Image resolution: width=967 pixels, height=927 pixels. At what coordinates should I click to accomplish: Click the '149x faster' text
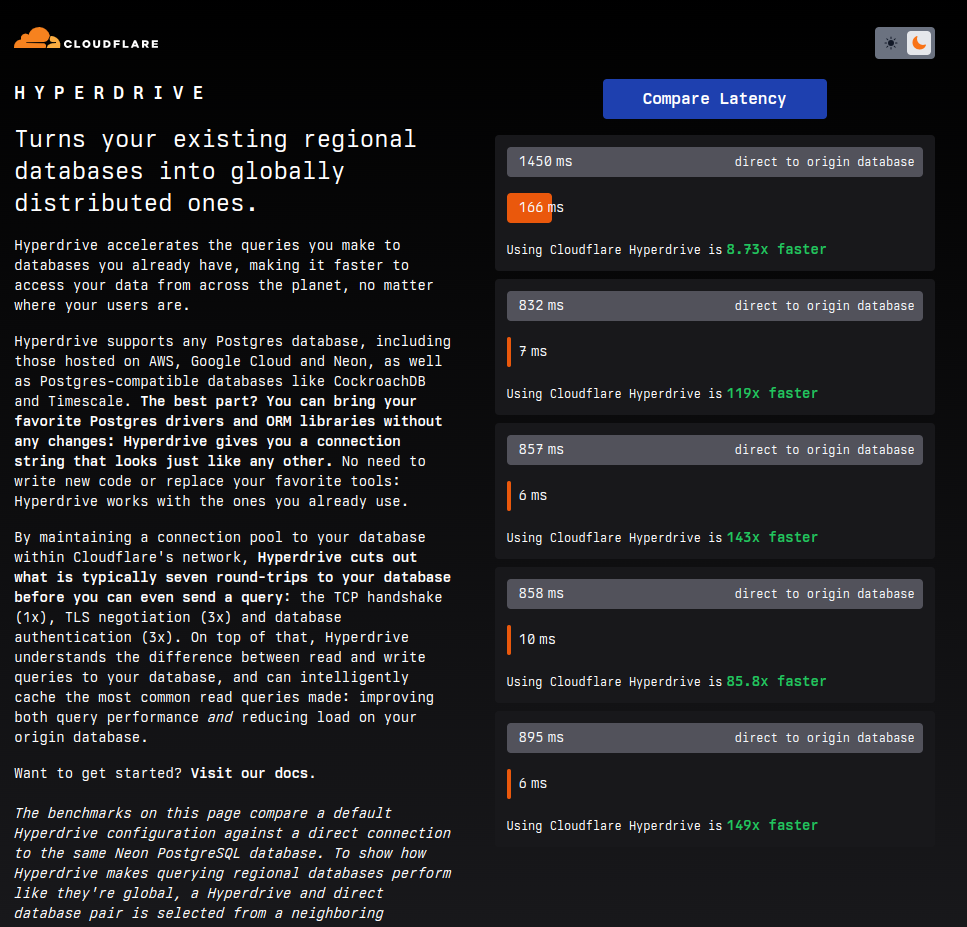click(772, 825)
